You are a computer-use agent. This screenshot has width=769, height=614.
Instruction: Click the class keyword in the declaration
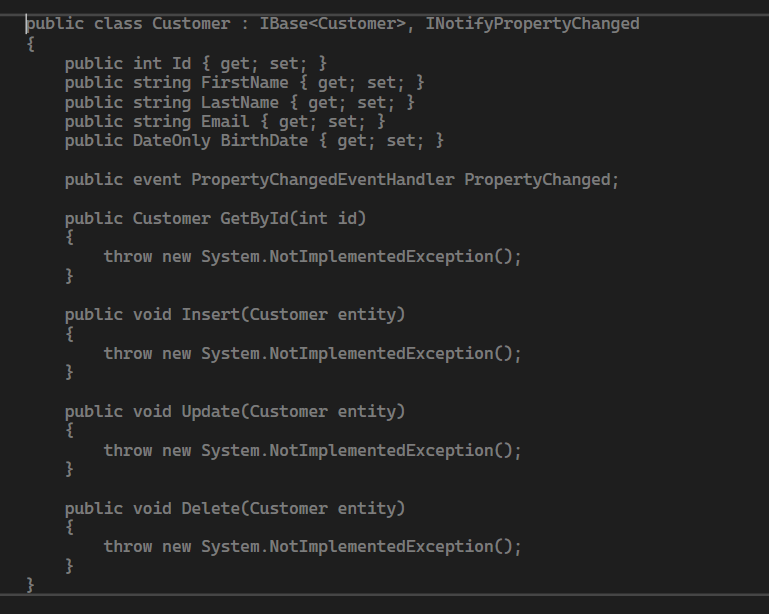pos(118,23)
